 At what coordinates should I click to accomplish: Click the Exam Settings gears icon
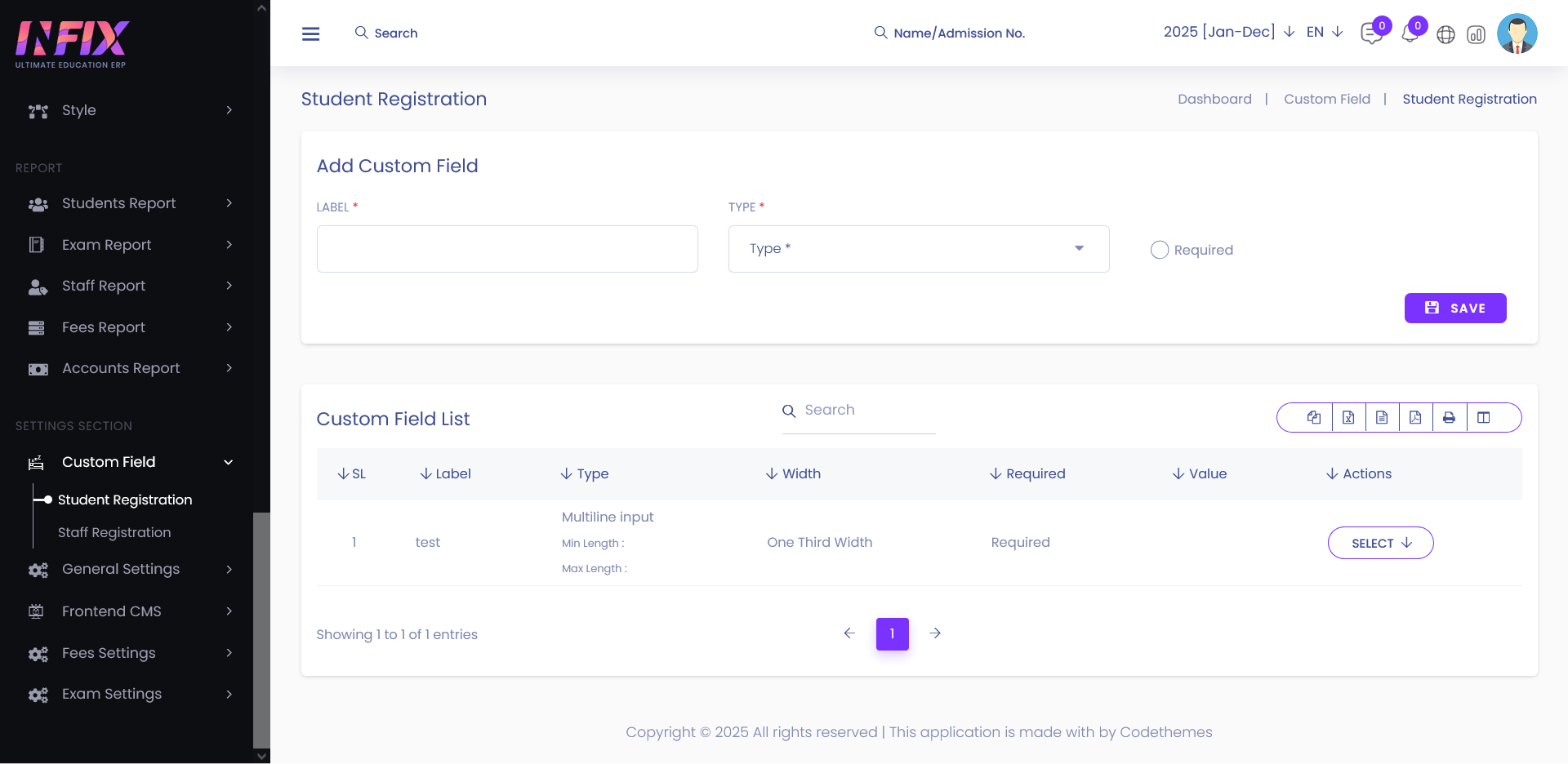[38, 695]
